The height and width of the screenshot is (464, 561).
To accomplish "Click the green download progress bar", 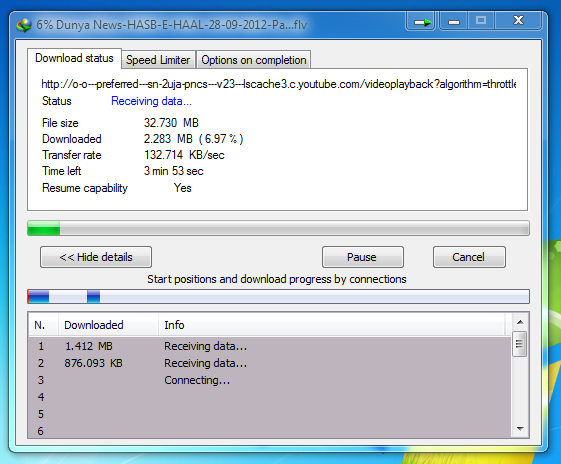I will pos(278,228).
